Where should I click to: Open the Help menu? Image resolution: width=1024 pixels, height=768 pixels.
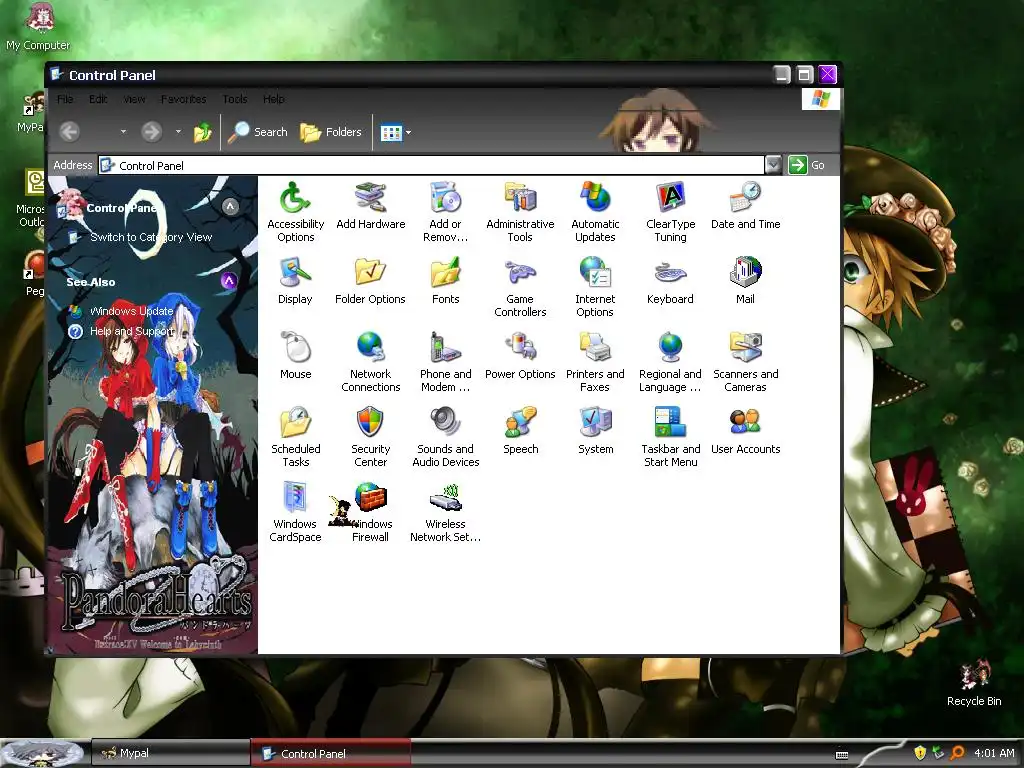click(x=274, y=99)
